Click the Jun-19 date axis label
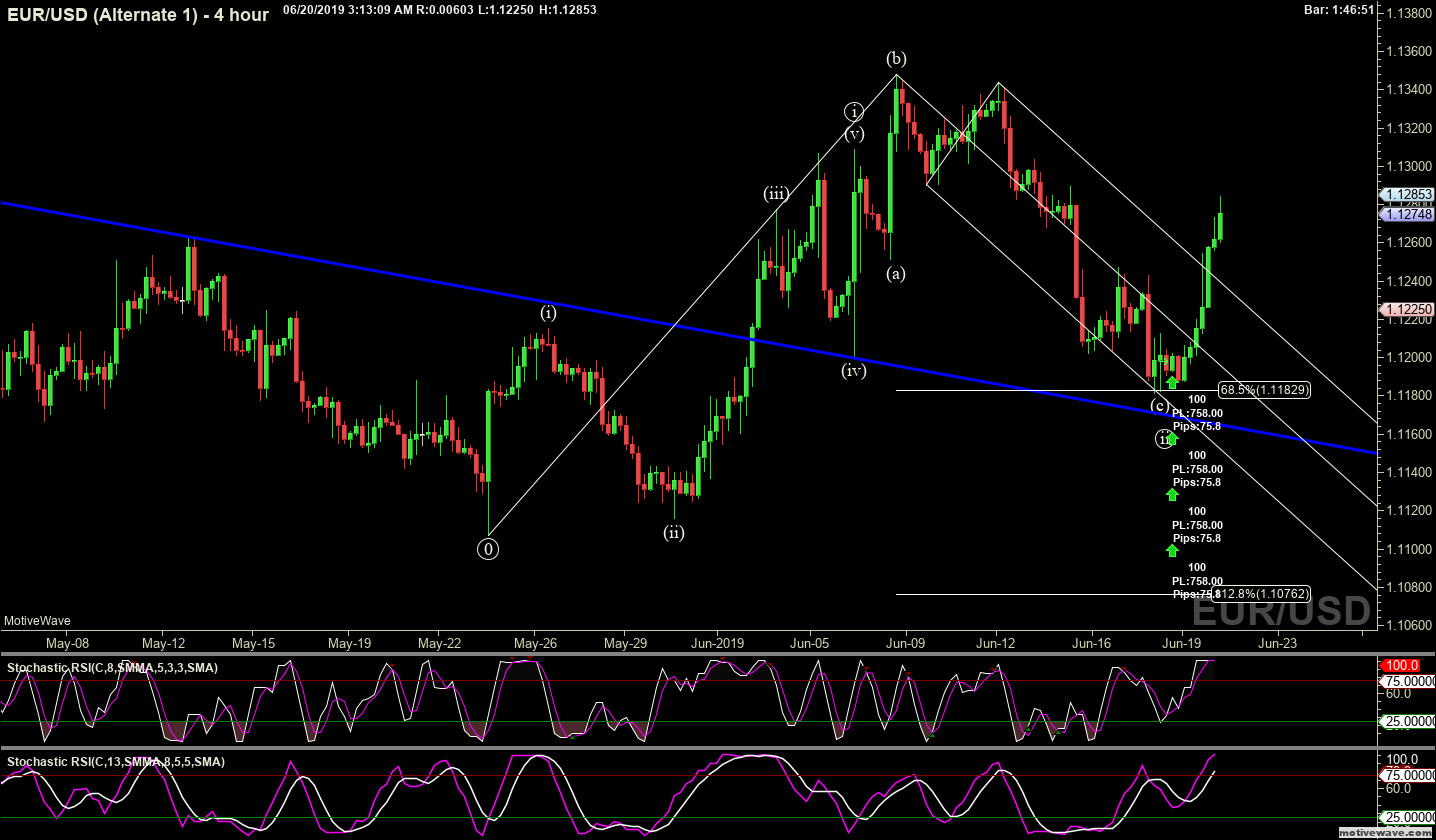This screenshot has width=1436, height=840. click(x=1182, y=643)
